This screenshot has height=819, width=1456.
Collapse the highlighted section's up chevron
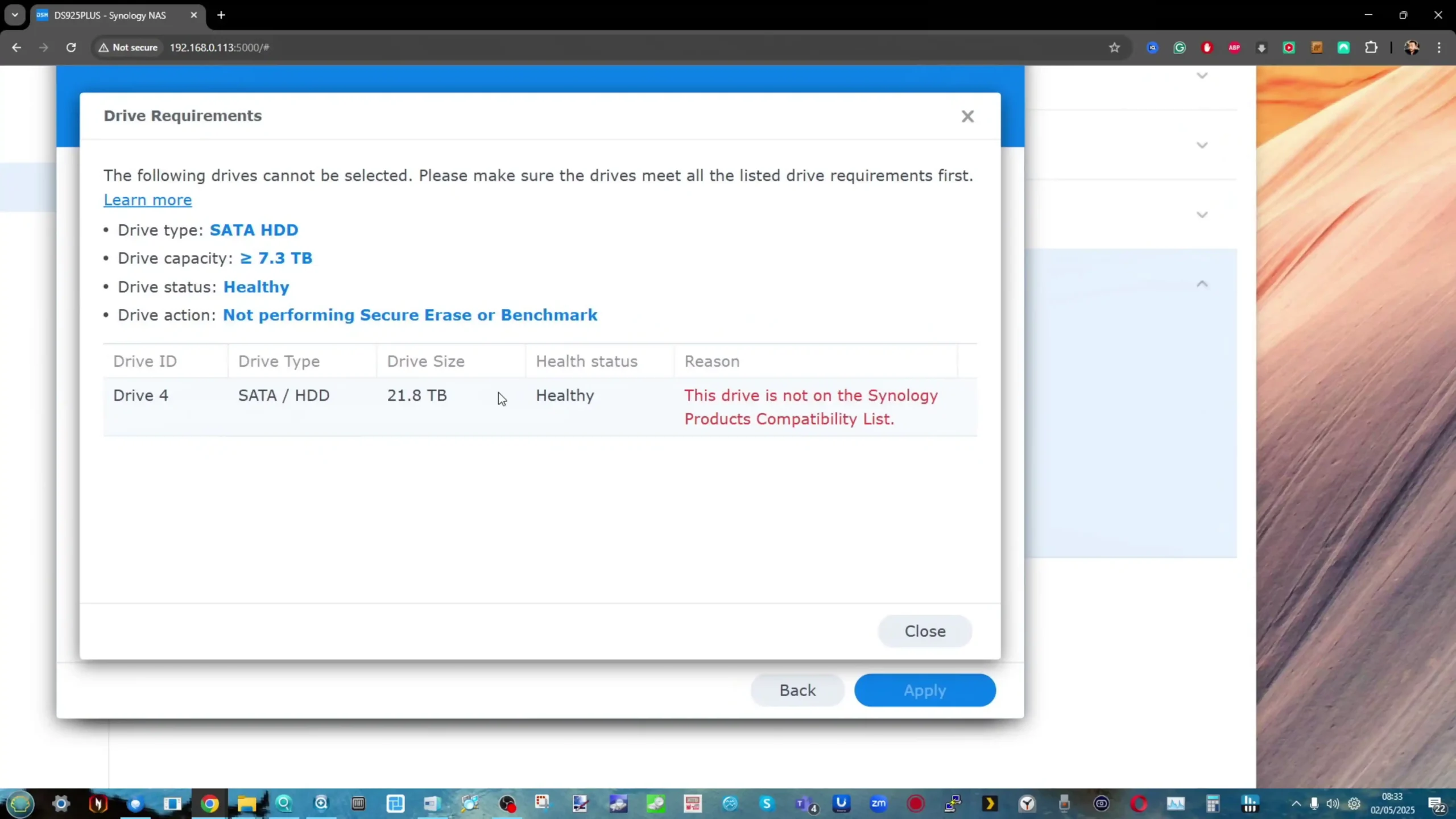tap(1202, 284)
